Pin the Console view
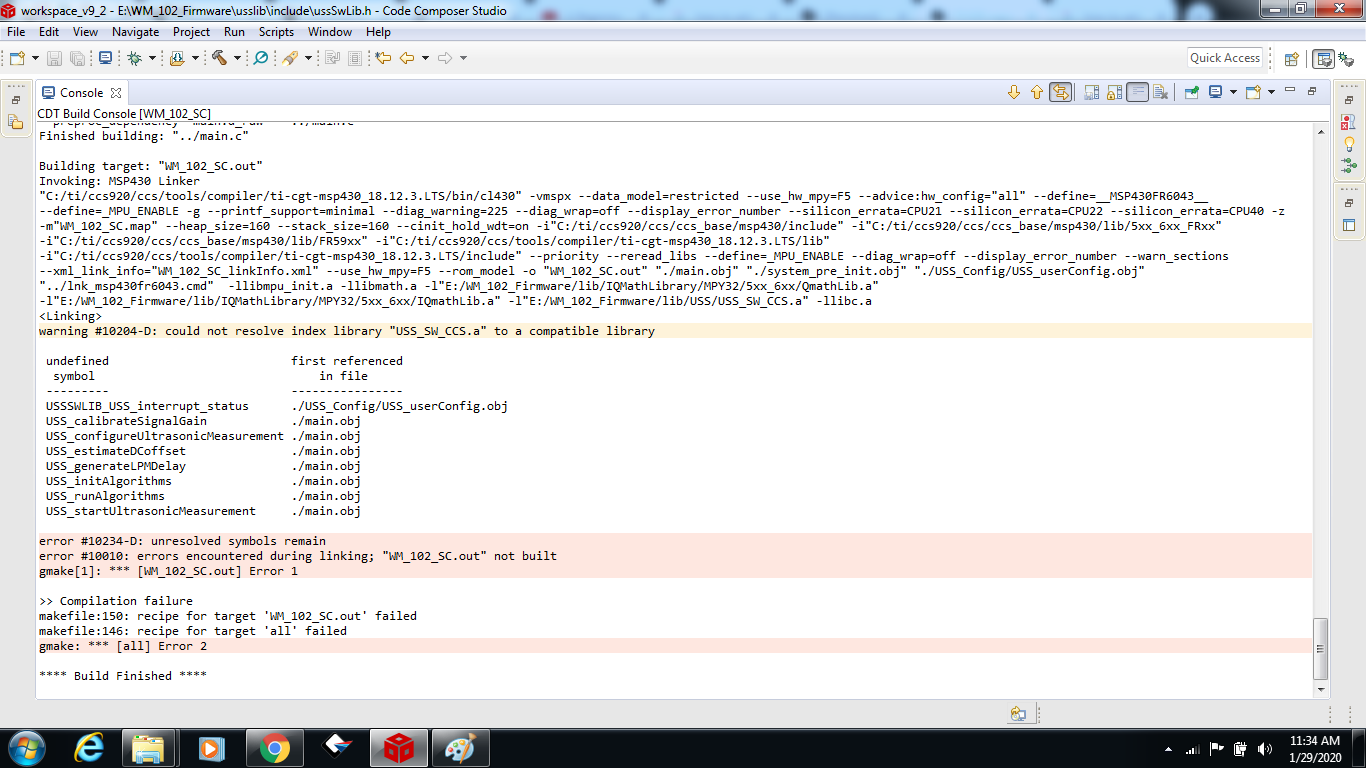 [x=1192, y=90]
